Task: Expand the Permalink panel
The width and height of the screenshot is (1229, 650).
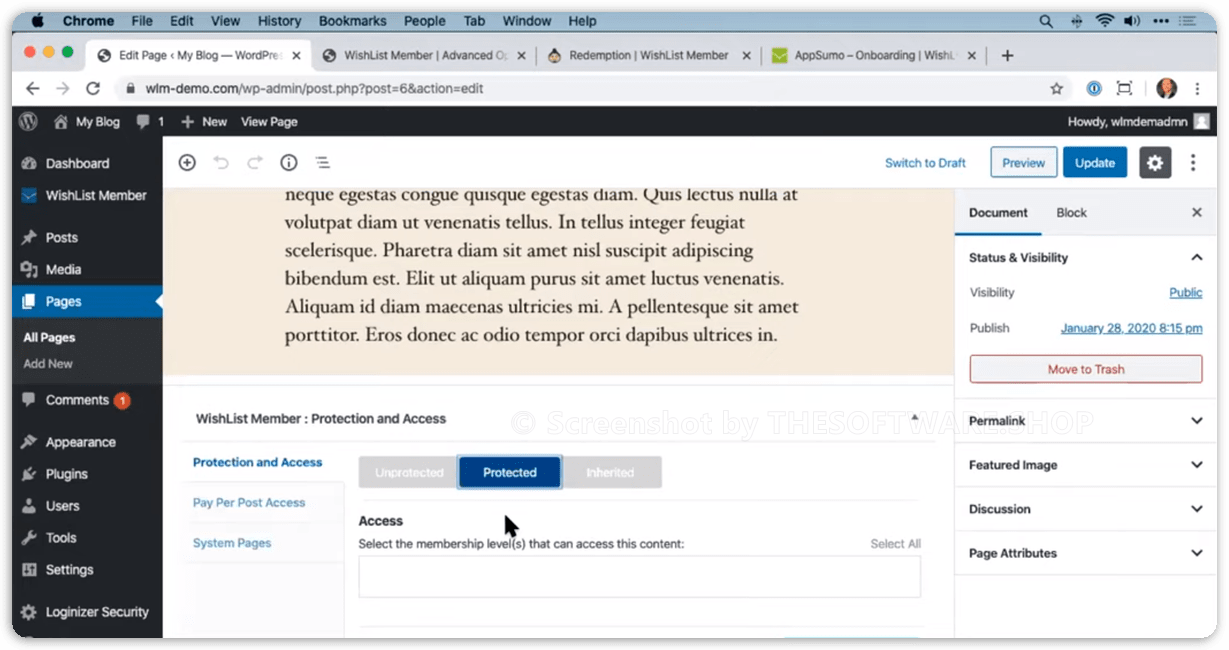Action: [x=1085, y=421]
